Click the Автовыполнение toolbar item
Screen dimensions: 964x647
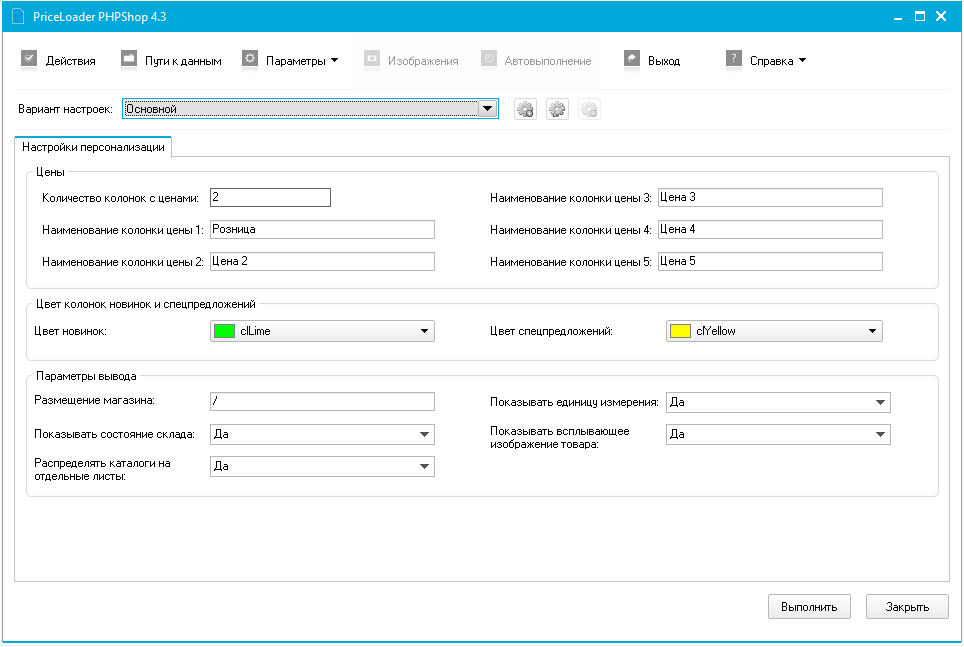[536, 60]
